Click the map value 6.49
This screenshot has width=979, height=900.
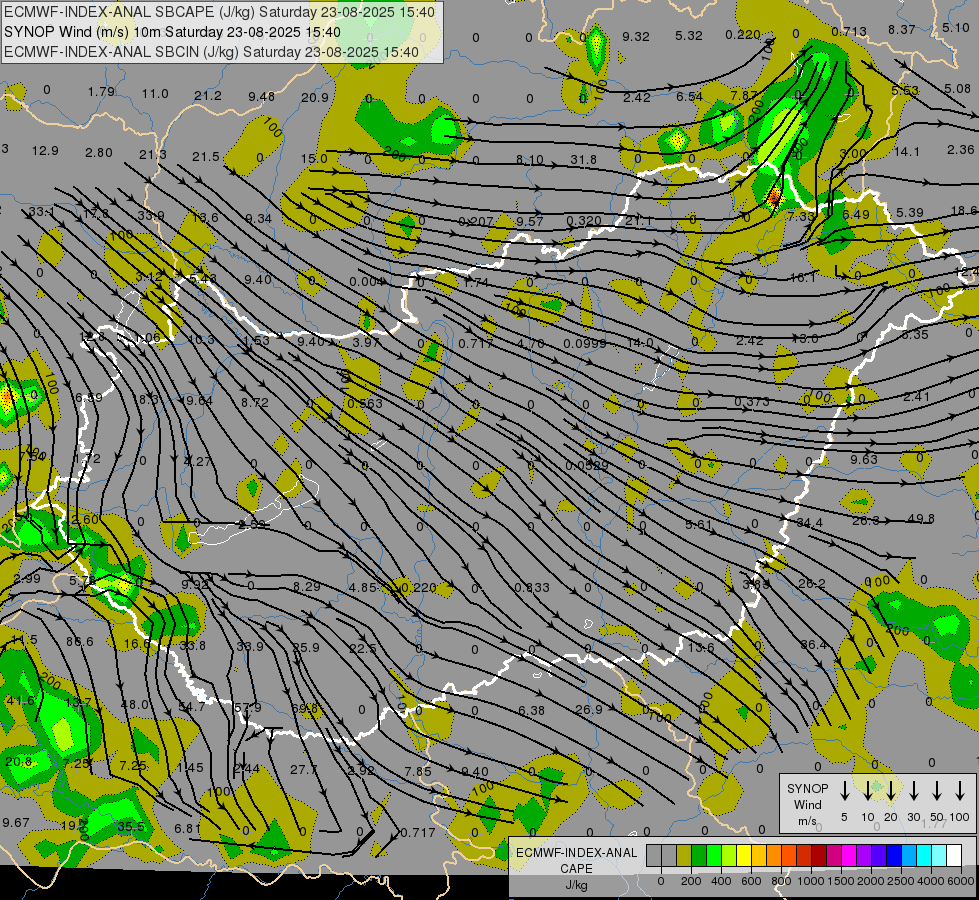(855, 214)
